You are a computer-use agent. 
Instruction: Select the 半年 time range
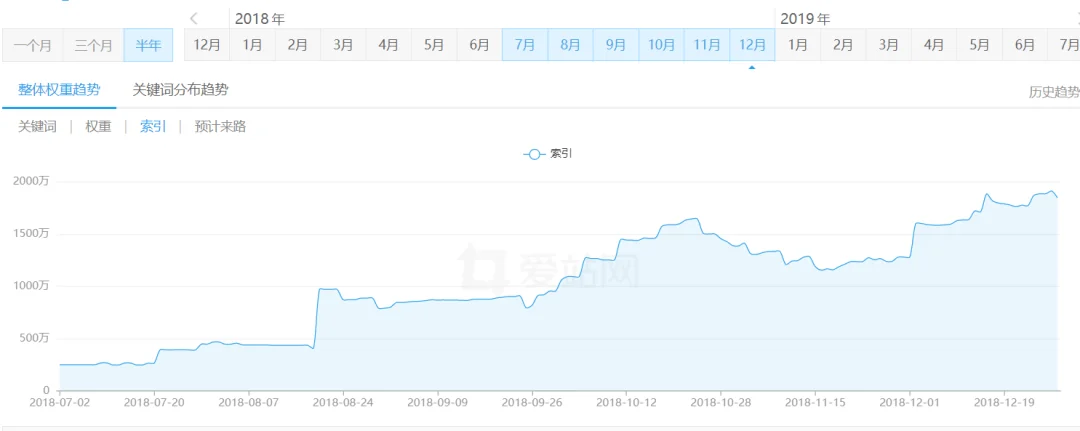(x=148, y=45)
